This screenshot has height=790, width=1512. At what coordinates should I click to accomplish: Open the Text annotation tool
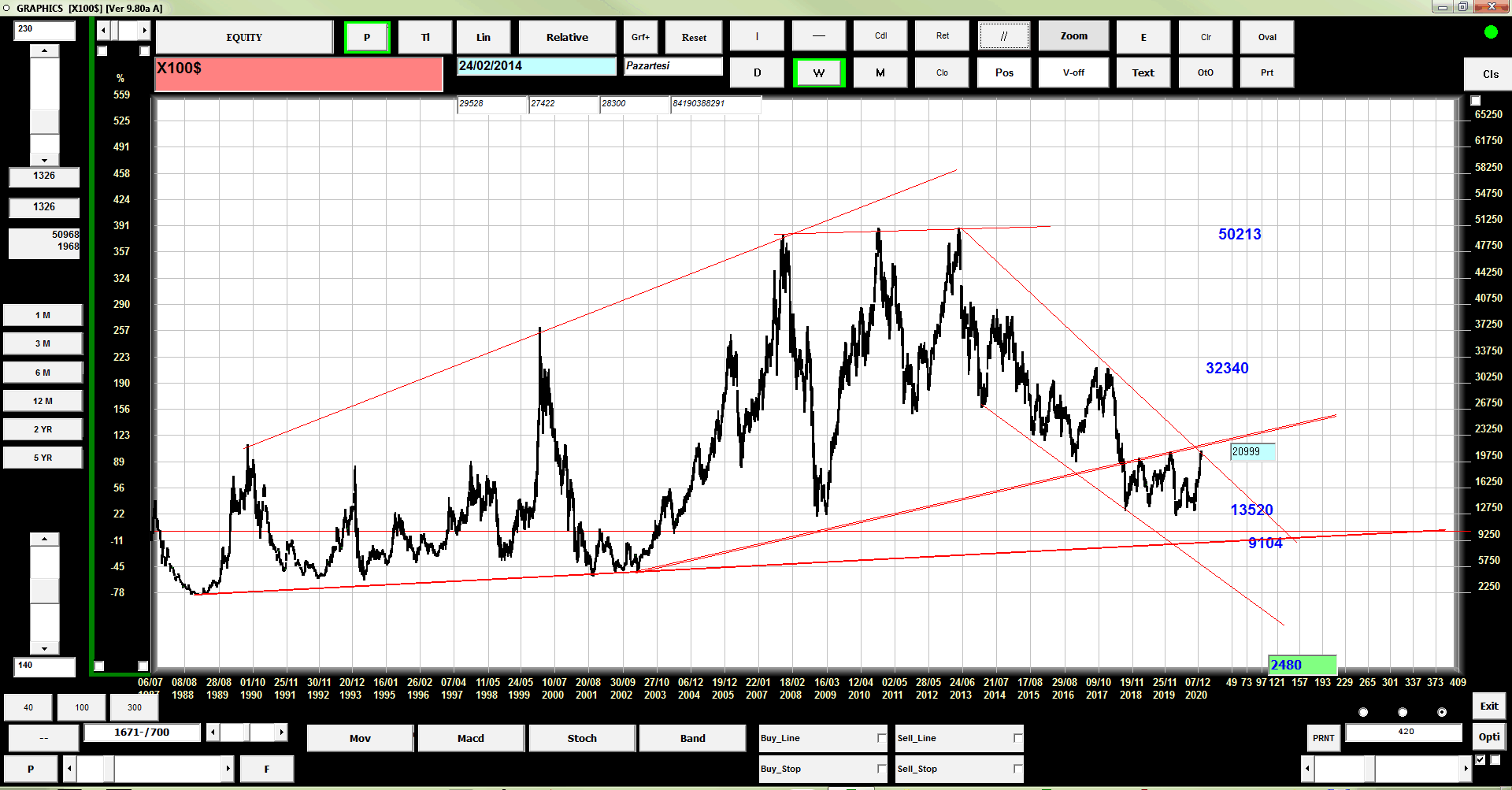tap(1143, 72)
